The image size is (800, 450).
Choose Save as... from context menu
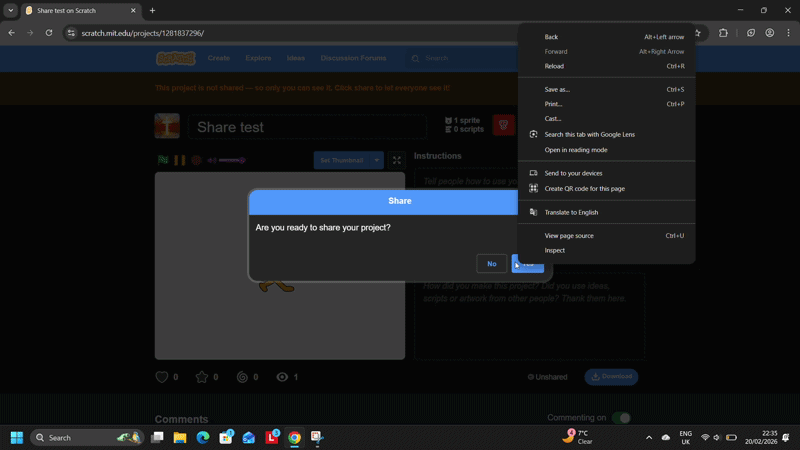(607, 89)
